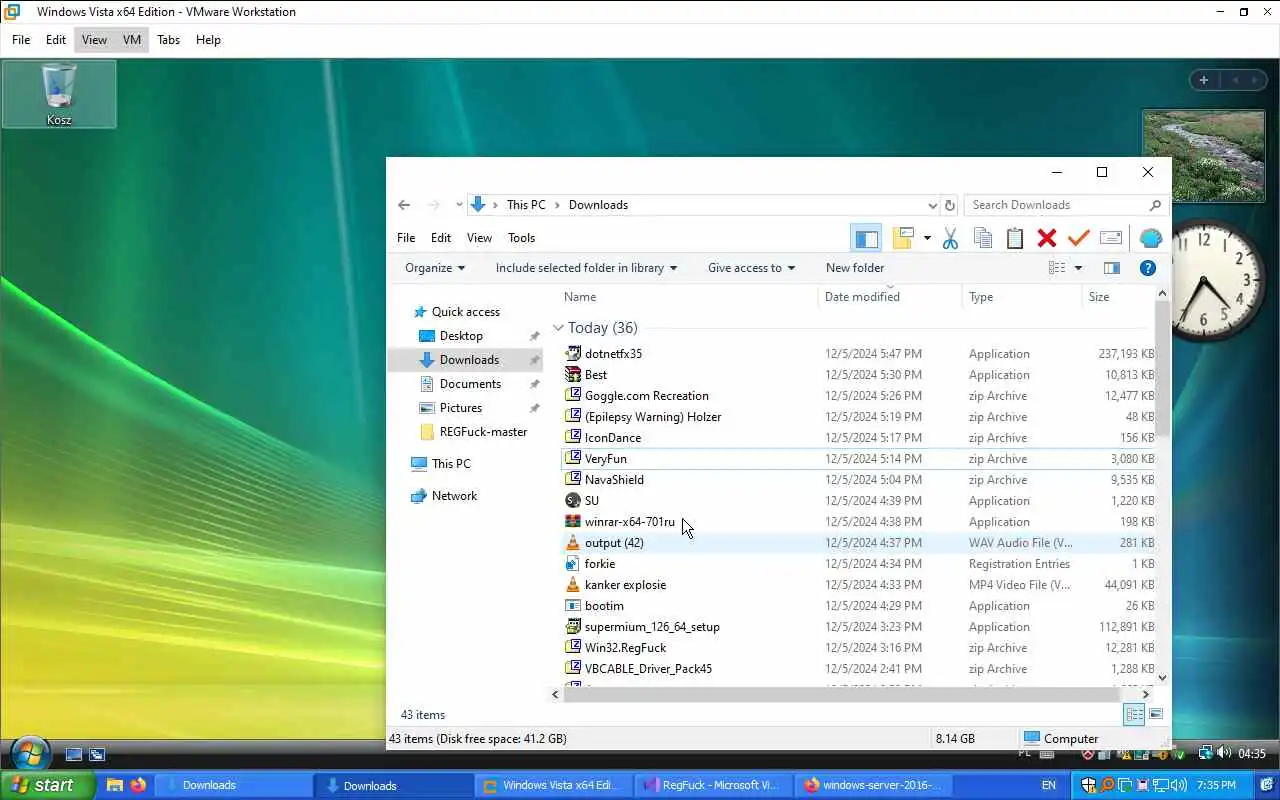
Task: Click the horizontal scrollbar in file list
Action: point(840,694)
